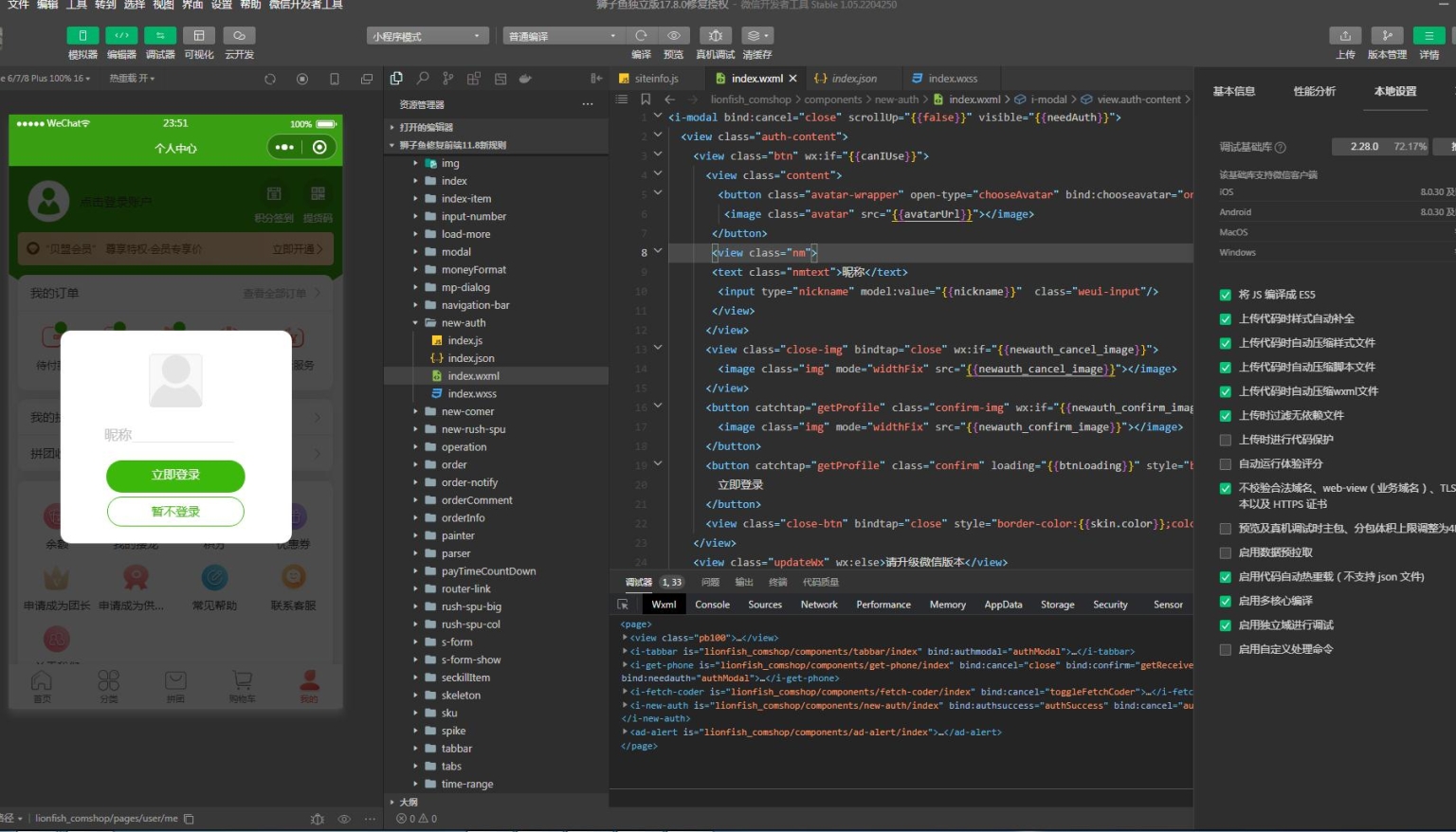Switch to the Console tab
This screenshot has height=832, width=1456.
coord(712,605)
